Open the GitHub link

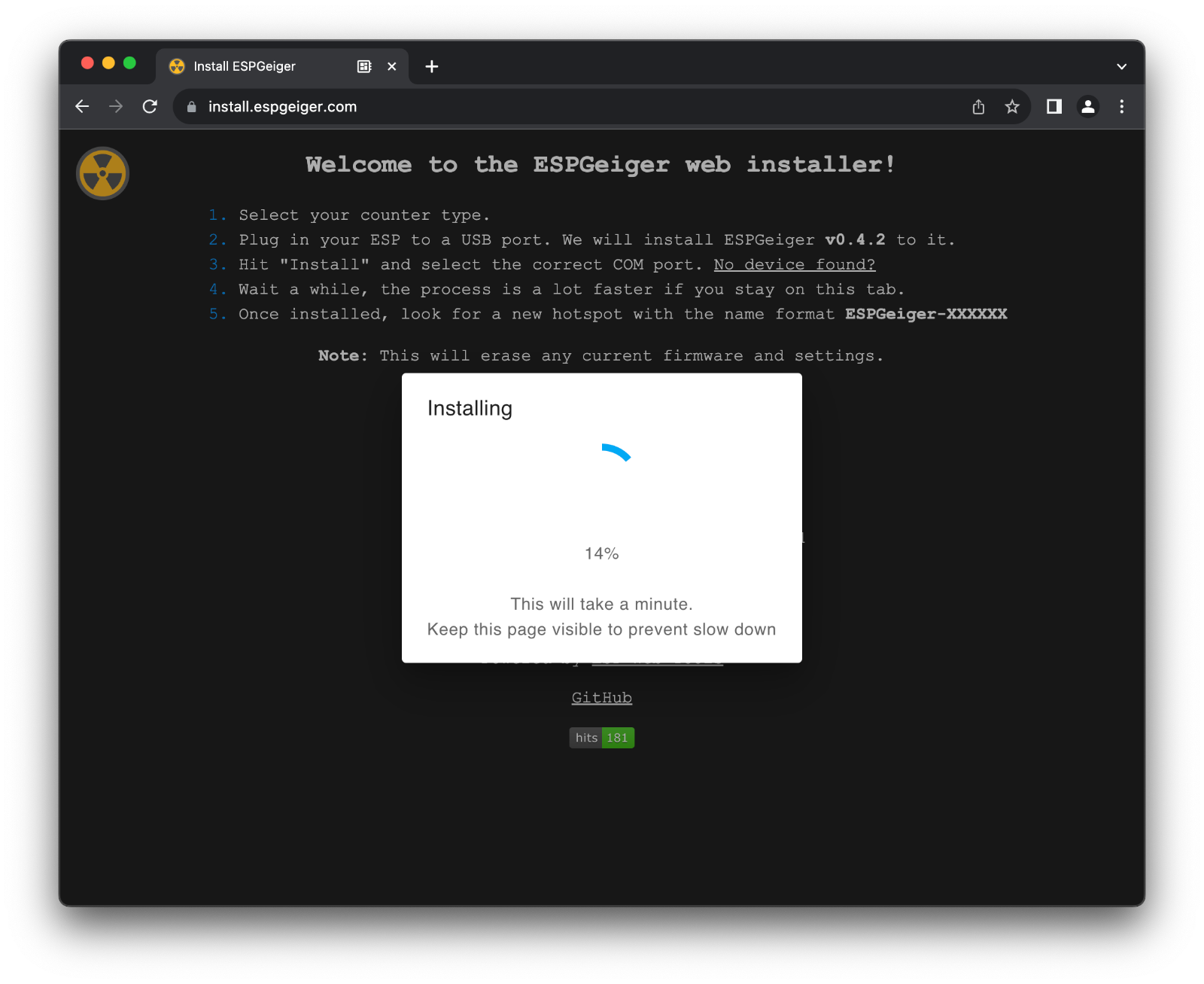(x=602, y=698)
